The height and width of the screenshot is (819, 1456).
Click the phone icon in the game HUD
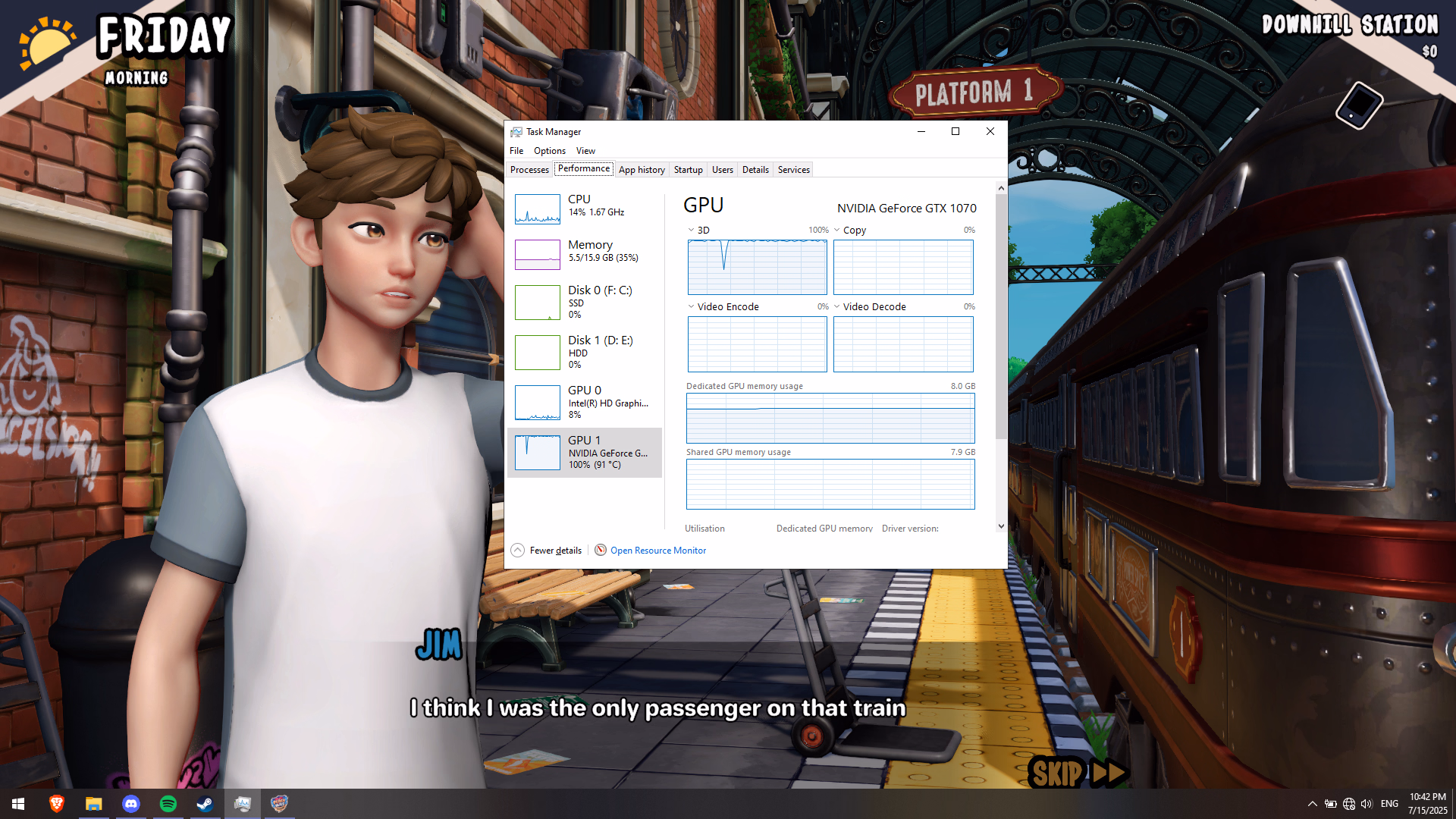coord(1359,105)
